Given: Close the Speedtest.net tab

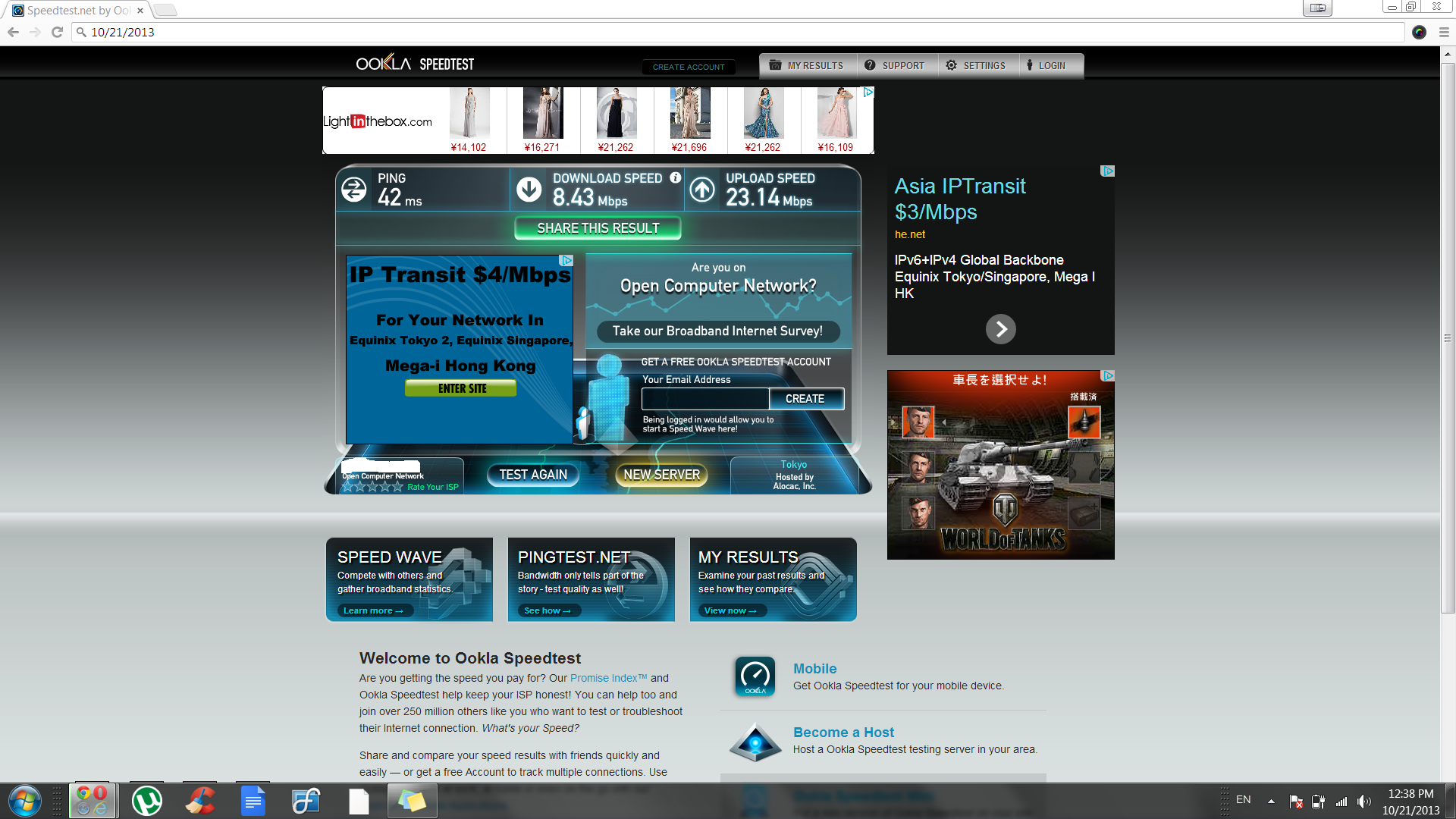Looking at the screenshot, I should click(x=140, y=11).
